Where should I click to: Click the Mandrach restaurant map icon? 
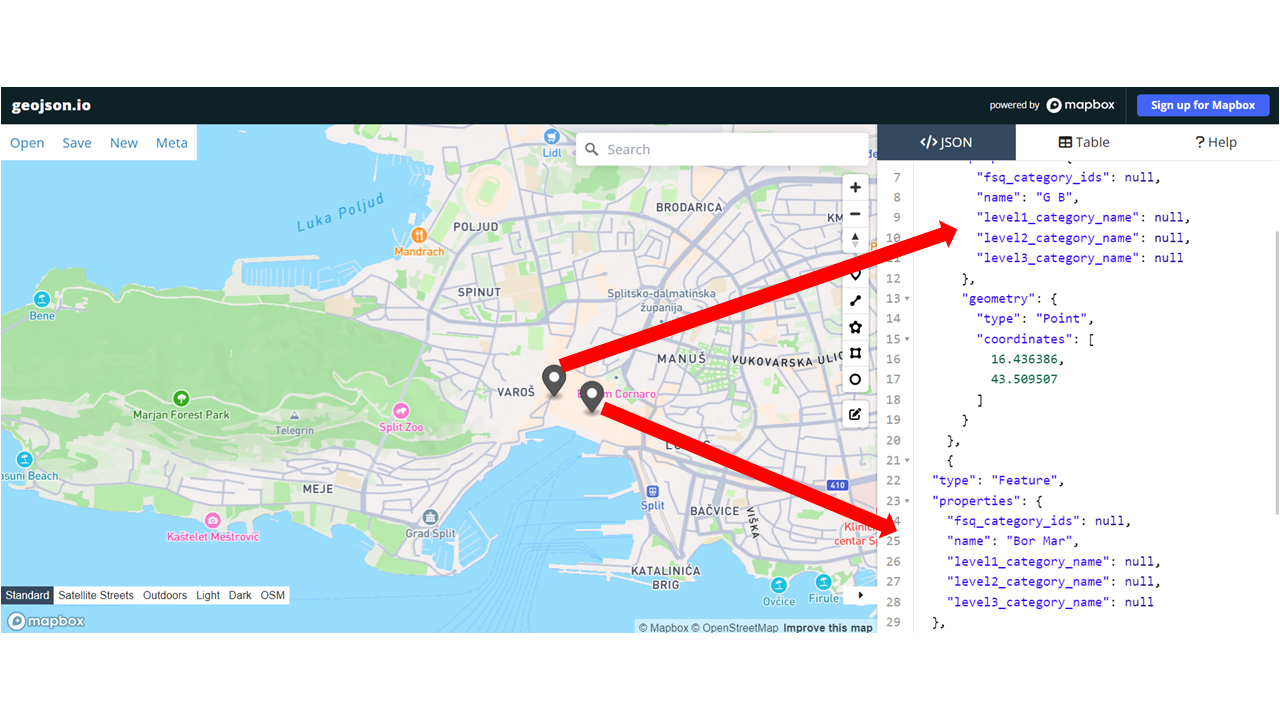(x=419, y=235)
